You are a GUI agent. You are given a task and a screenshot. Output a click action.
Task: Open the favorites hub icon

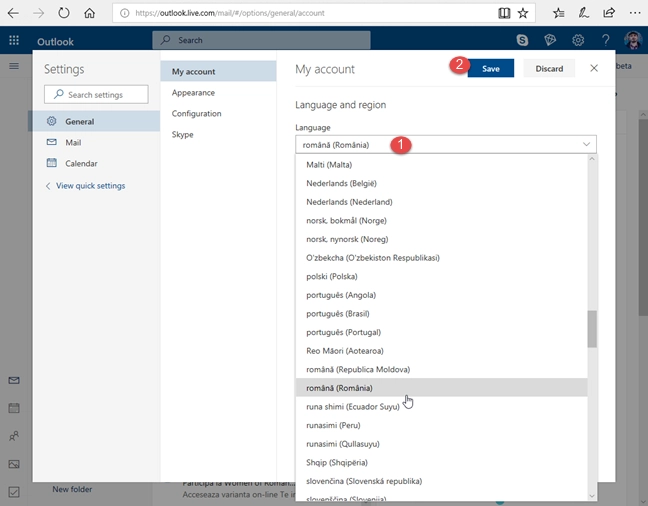pos(558,13)
